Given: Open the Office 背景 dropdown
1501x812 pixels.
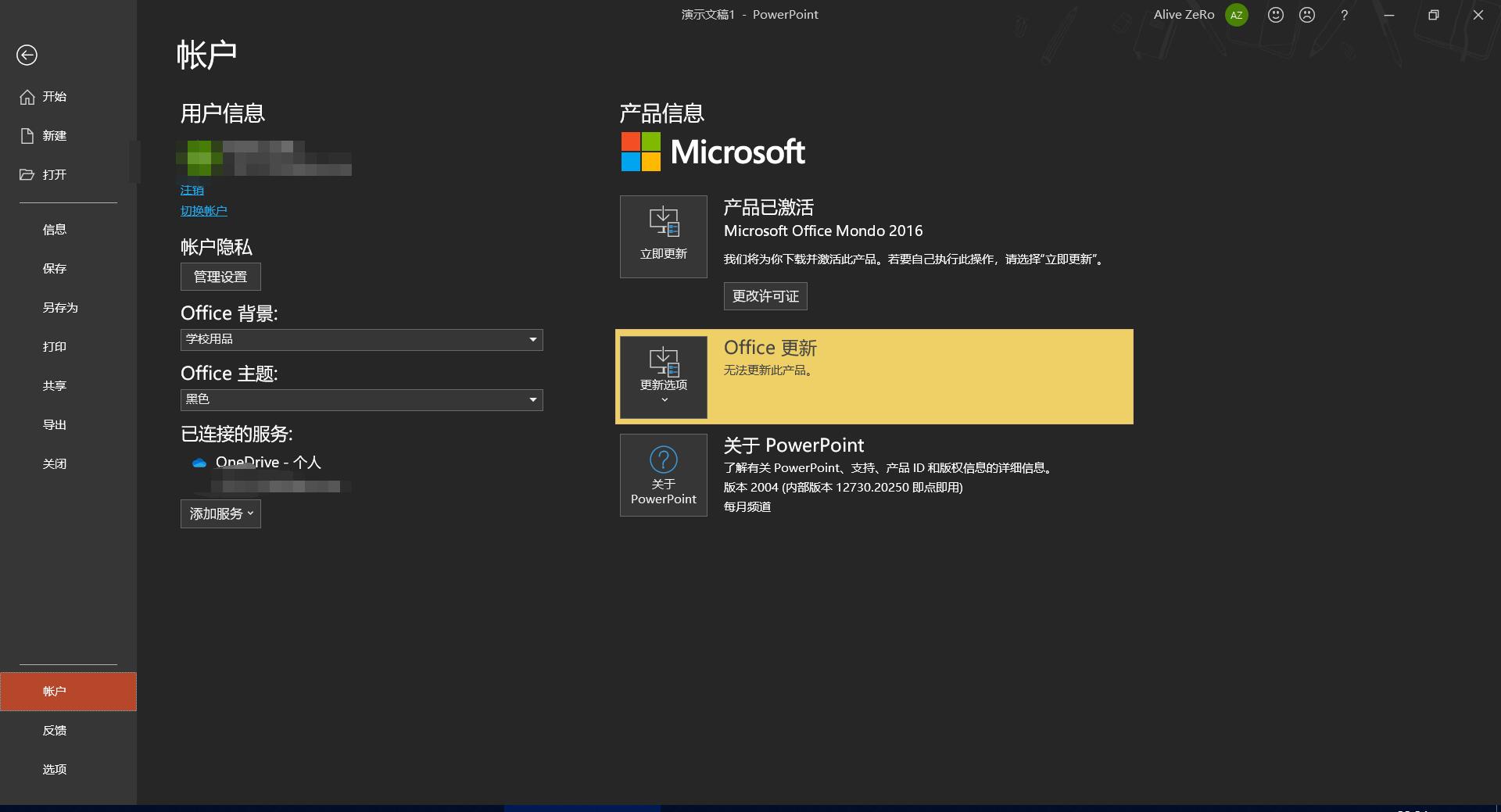Looking at the screenshot, I should click(x=361, y=339).
